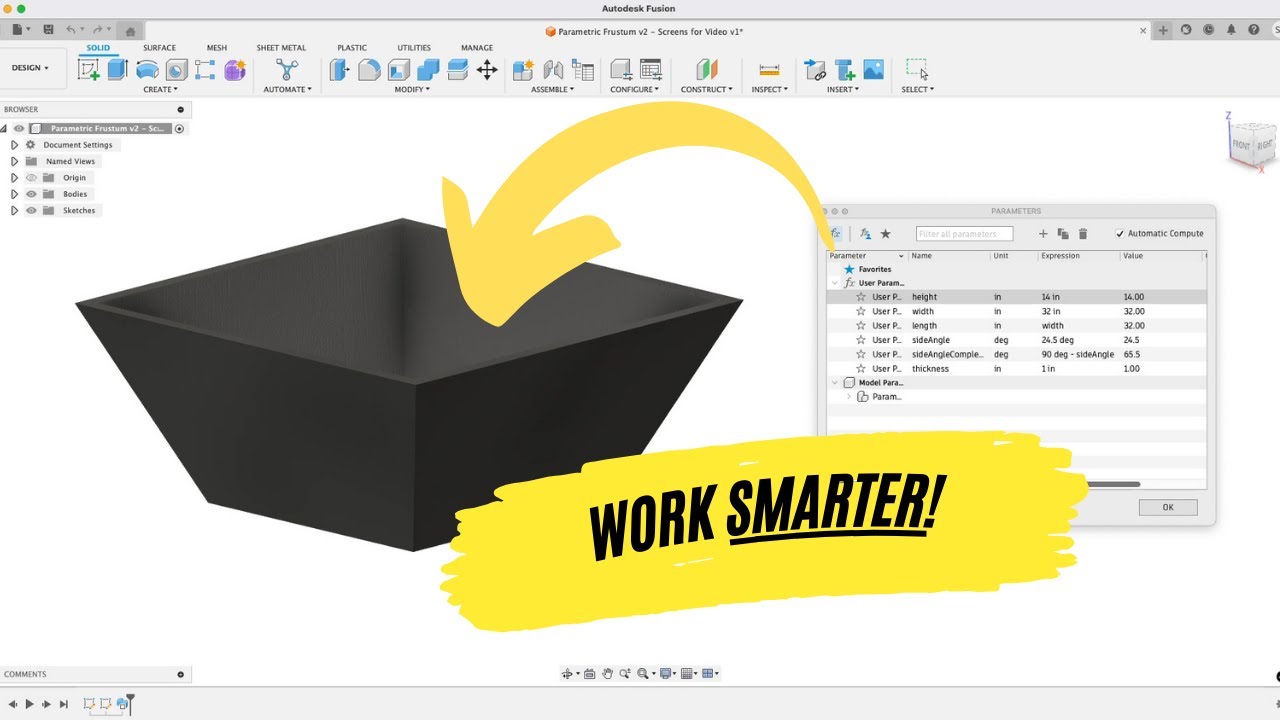This screenshot has height=720, width=1280.
Task: Play the timeline
Action: coord(29,705)
